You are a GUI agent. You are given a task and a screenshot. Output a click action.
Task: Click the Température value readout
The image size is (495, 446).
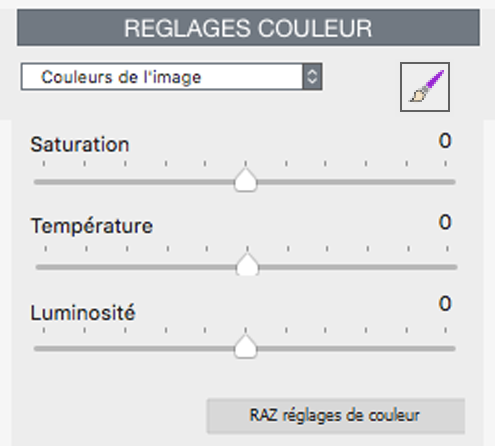pos(445,222)
